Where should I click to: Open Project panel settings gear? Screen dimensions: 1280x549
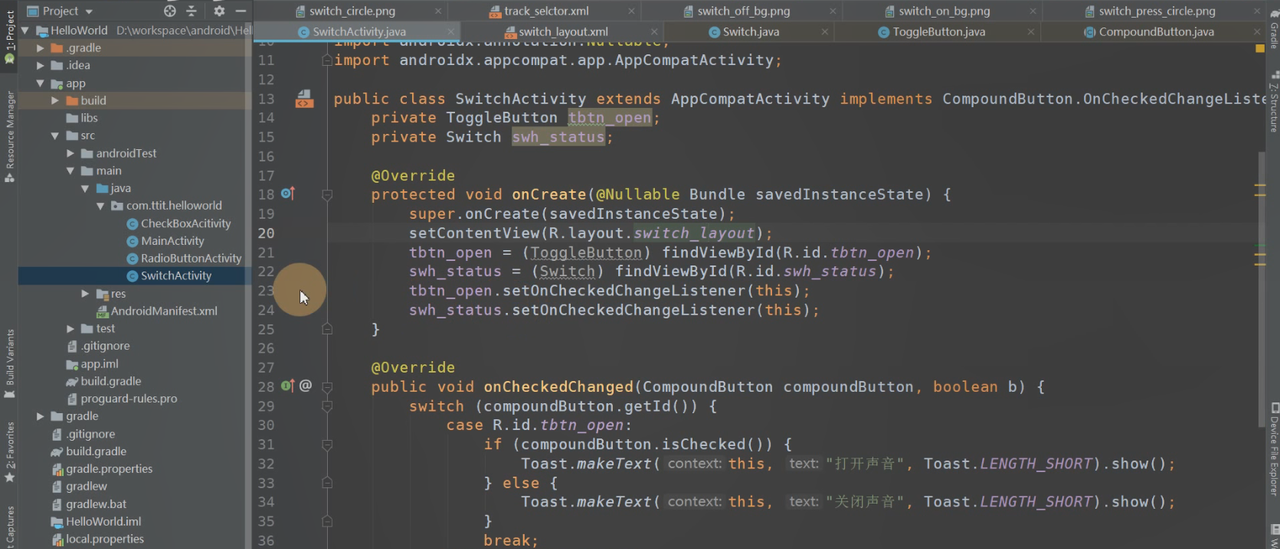tap(219, 11)
